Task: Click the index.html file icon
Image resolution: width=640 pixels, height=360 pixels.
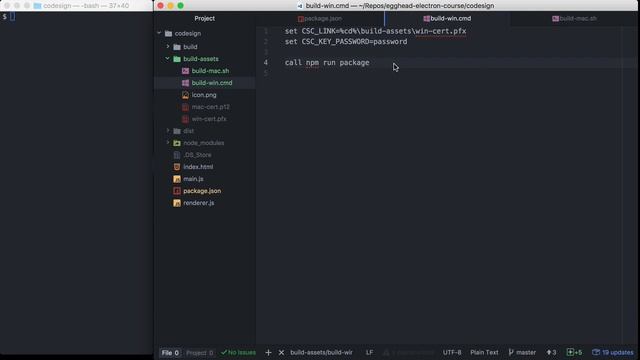Action: (177, 167)
